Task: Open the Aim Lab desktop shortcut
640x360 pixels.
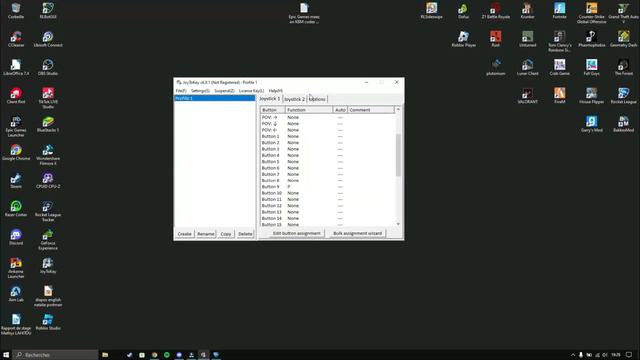Action: click(x=16, y=293)
